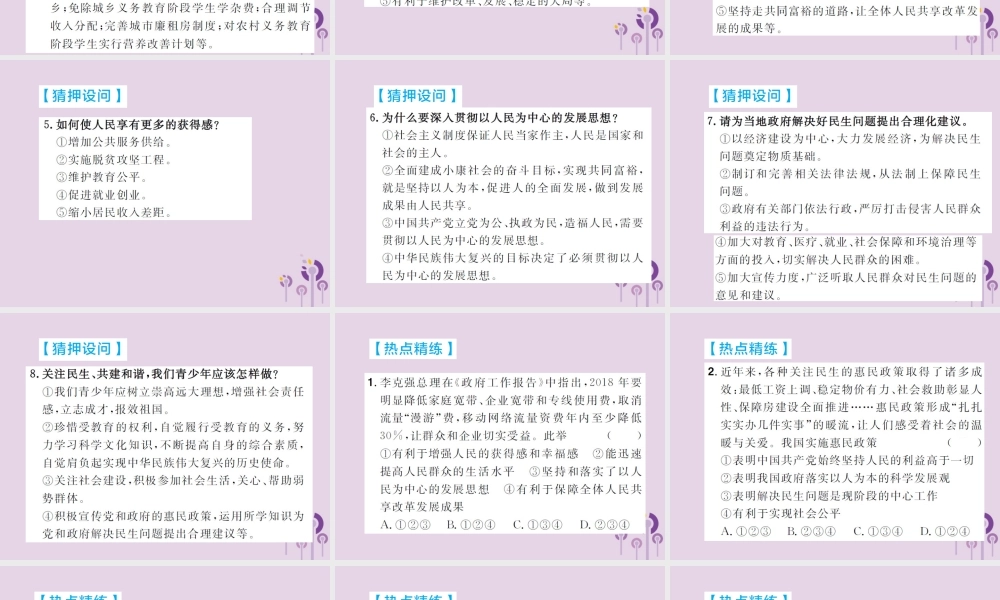This screenshot has height=600, width=1000.
Task: Select title '6. 为什么要深入贯彻以人民为中心的发展思想?'
Action: click(495, 118)
